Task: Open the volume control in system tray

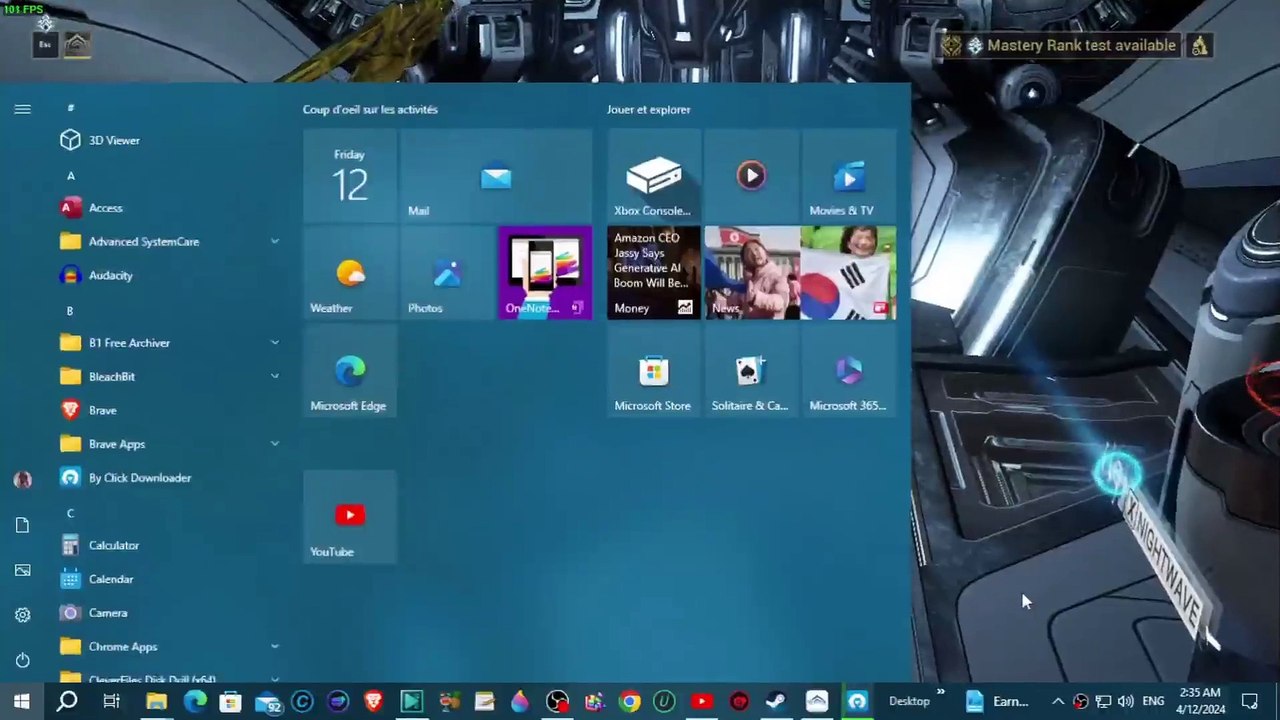Action: tap(1126, 702)
